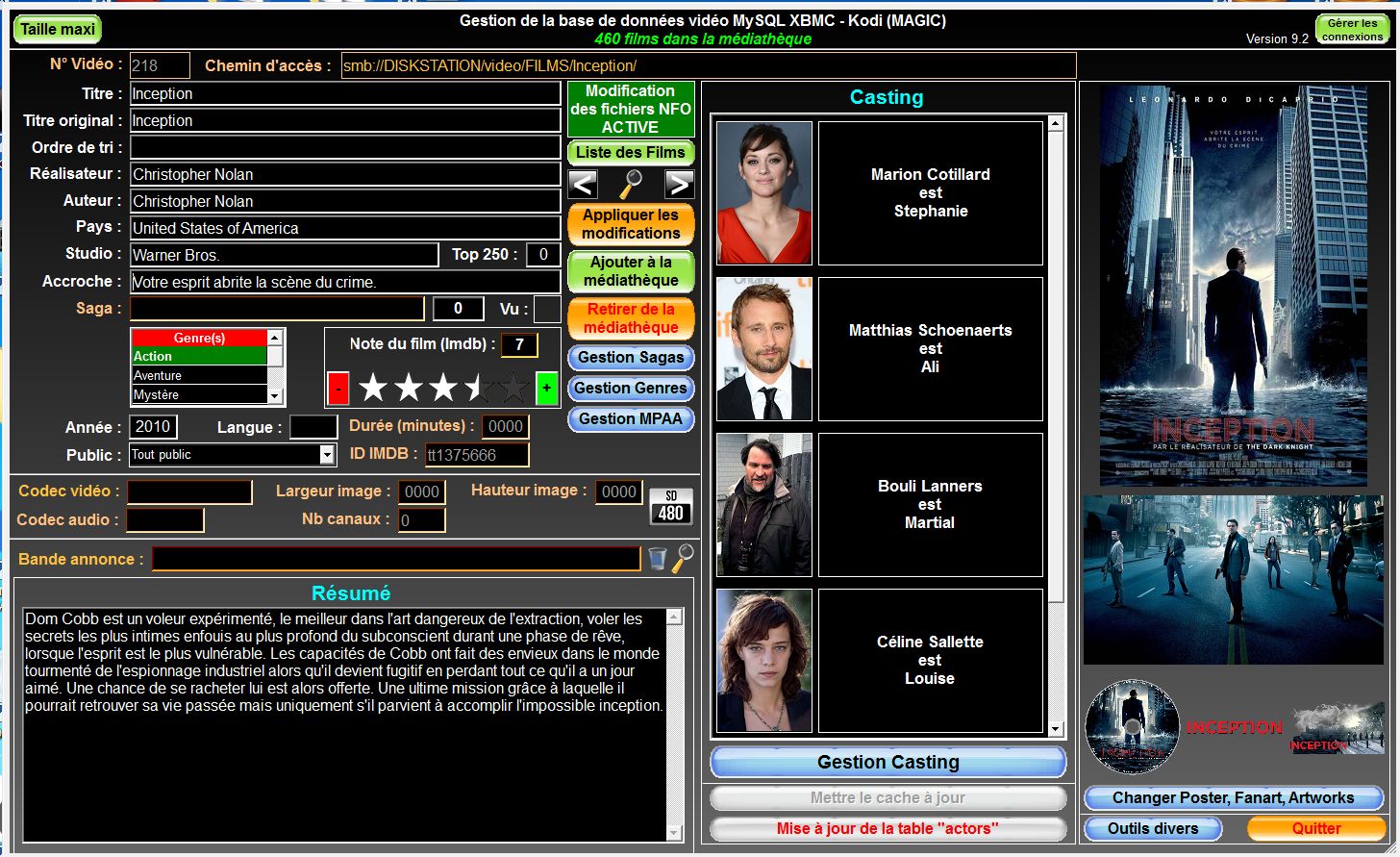Click the Résumé text area
1400x857 pixels.
coord(344,725)
